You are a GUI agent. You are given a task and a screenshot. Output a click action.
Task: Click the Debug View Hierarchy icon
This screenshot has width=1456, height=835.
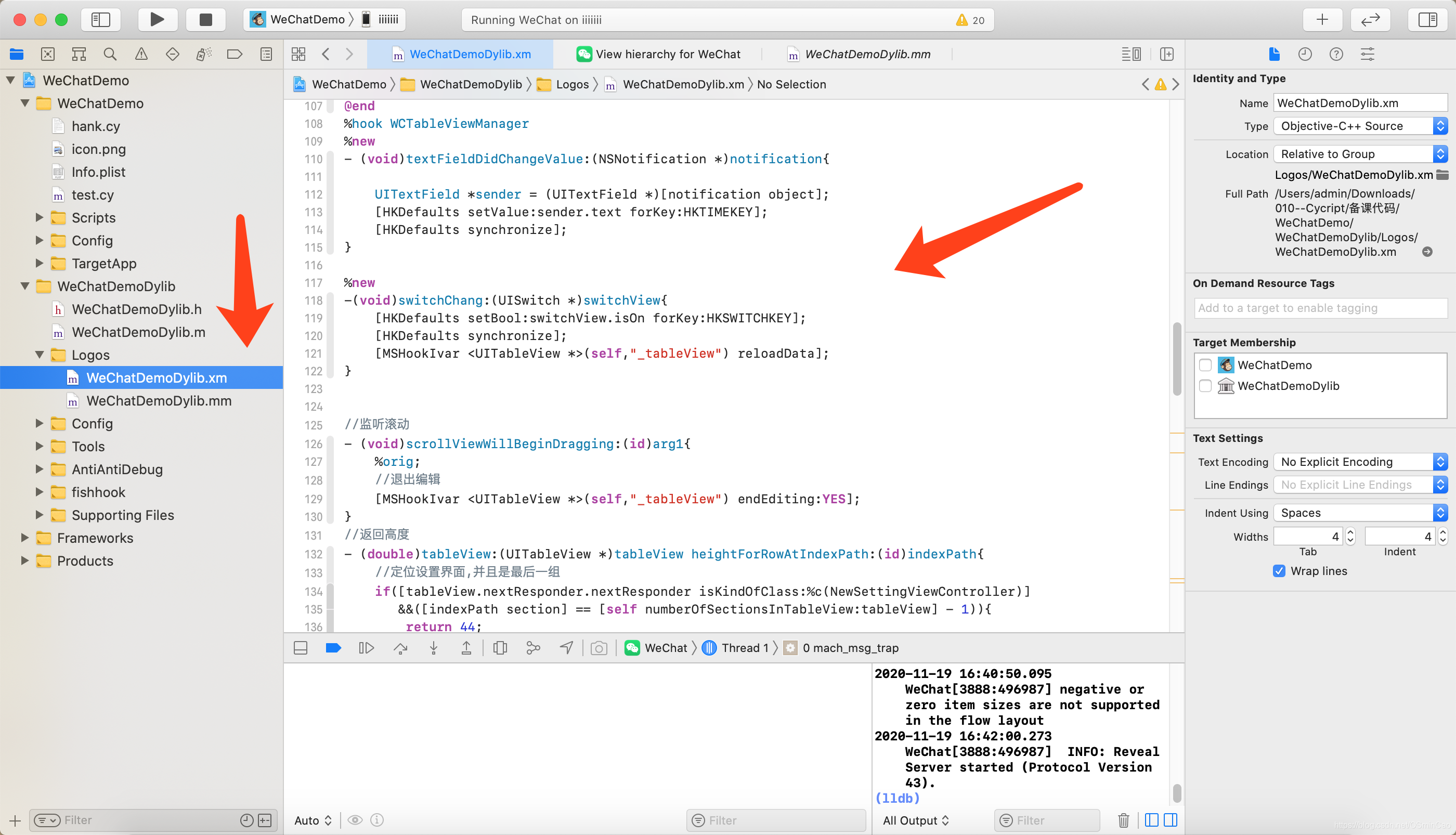click(x=500, y=648)
